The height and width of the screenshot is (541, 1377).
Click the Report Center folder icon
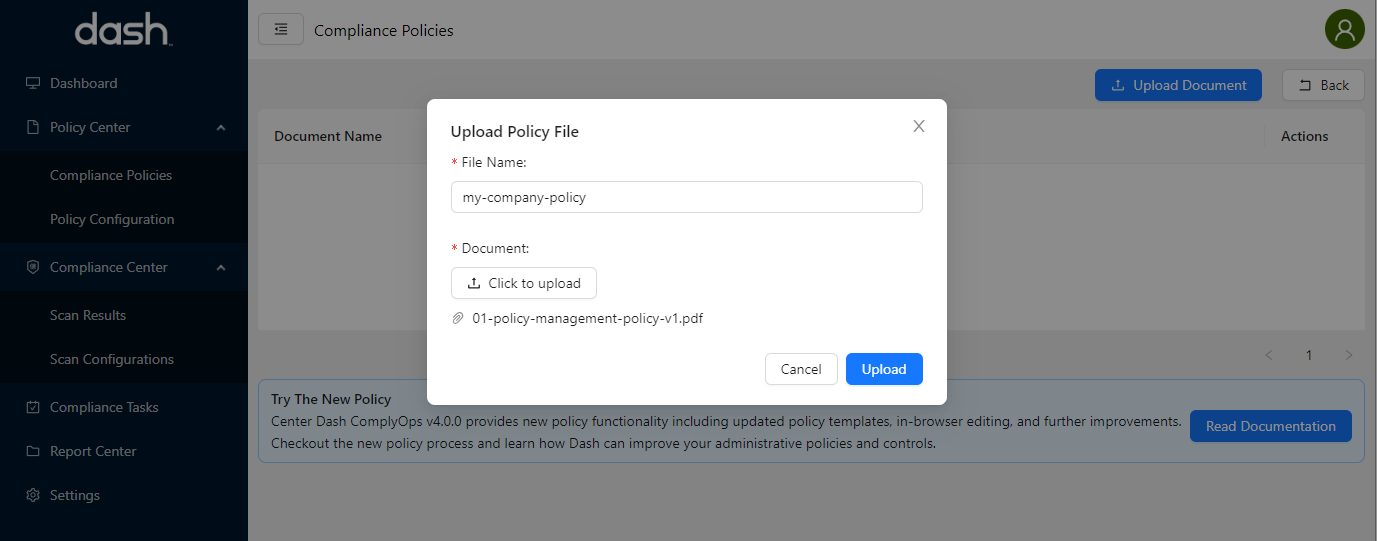tap(33, 451)
